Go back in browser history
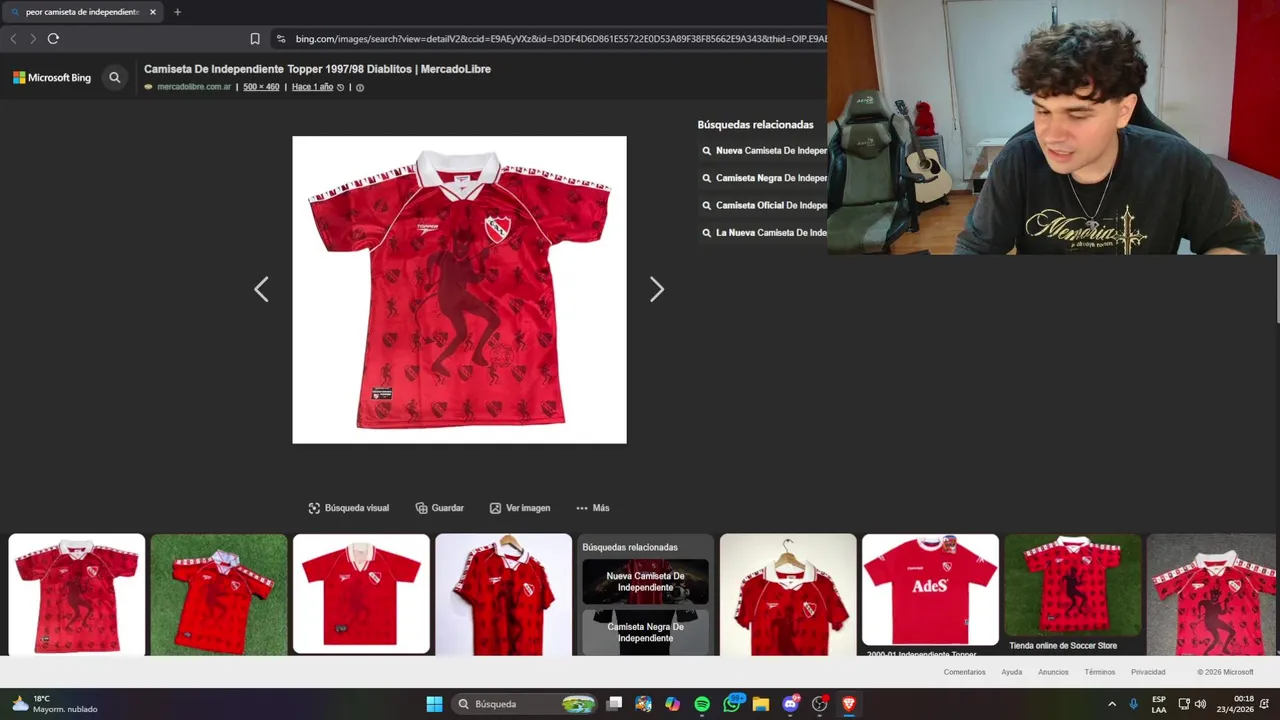 13,38
